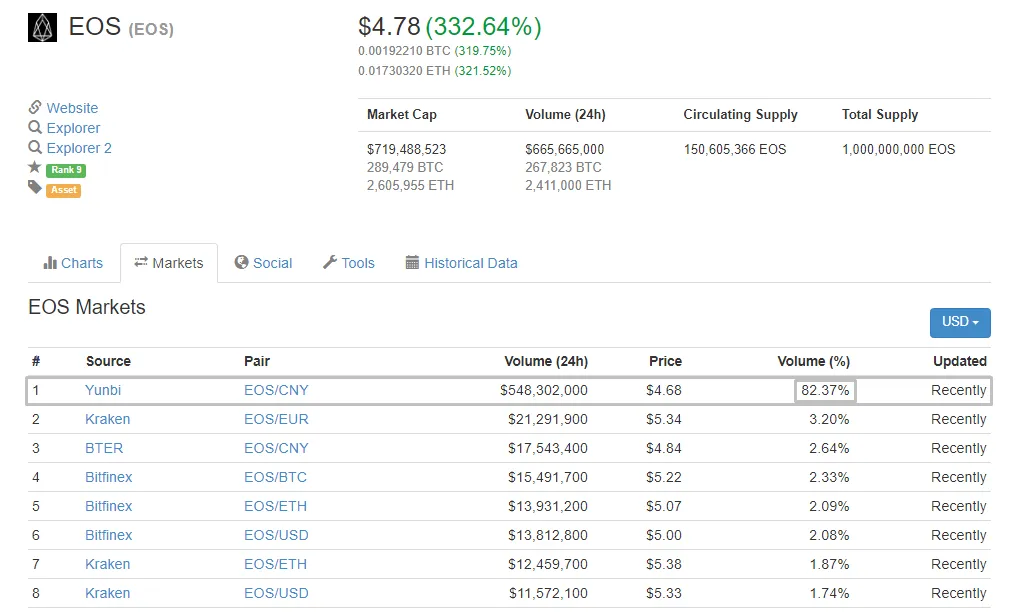Click the Updated column header

(960, 361)
